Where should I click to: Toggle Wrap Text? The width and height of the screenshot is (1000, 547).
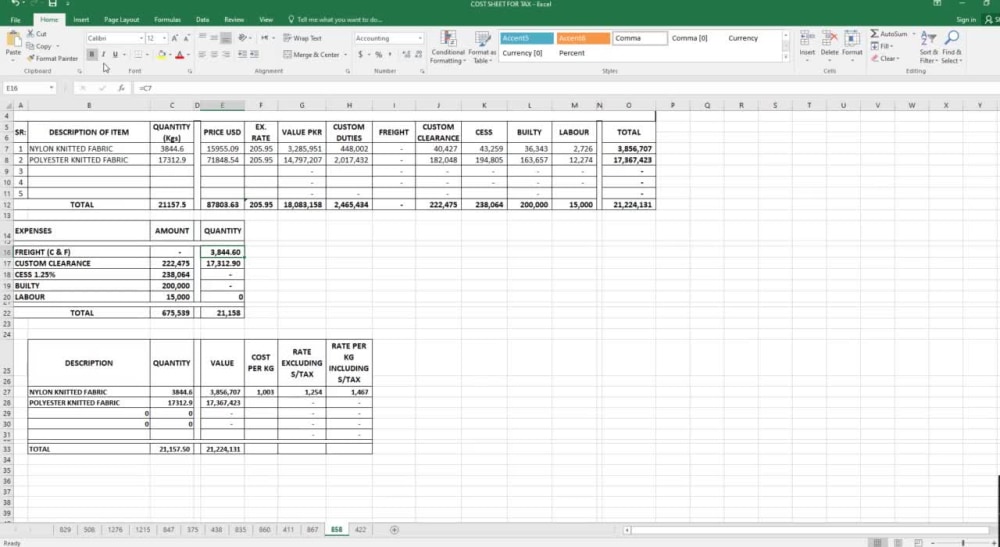pos(302,38)
